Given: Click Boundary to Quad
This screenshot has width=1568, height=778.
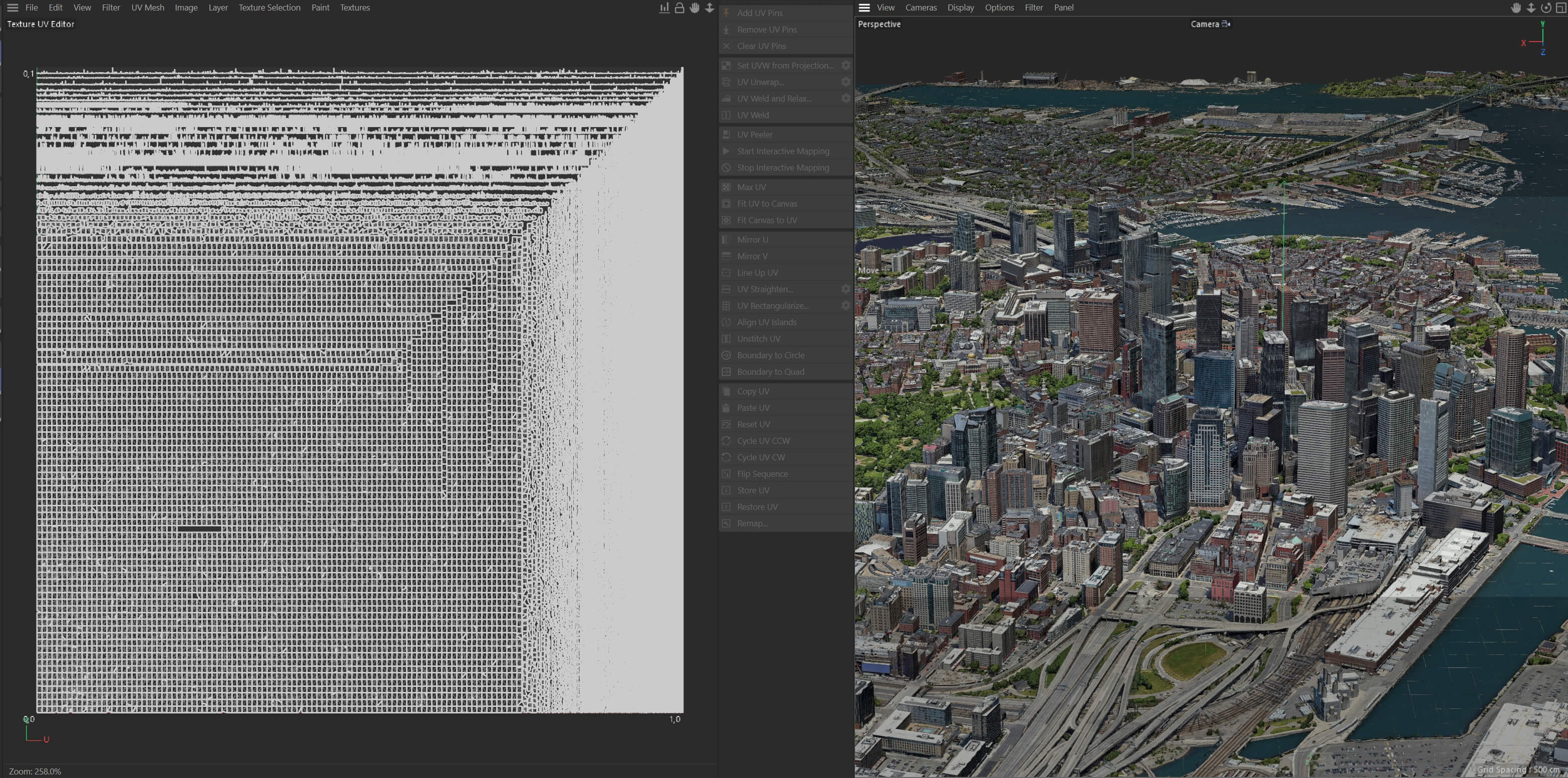Looking at the screenshot, I should point(786,371).
